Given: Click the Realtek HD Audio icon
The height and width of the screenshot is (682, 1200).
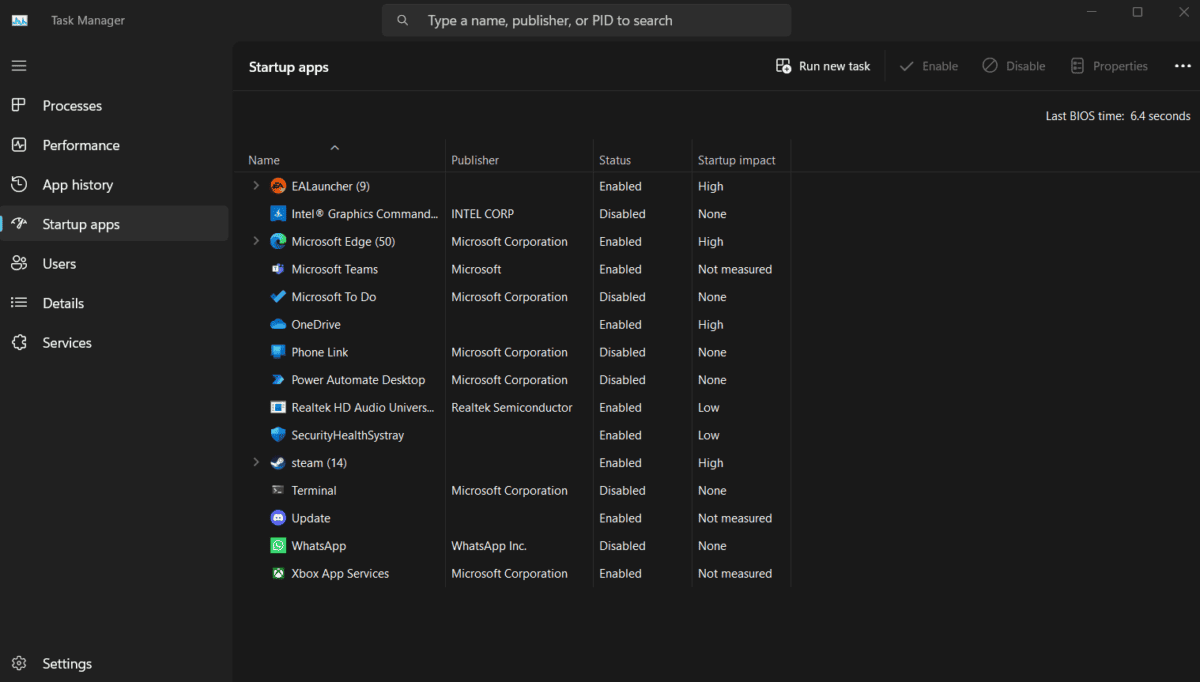Looking at the screenshot, I should coord(278,408).
